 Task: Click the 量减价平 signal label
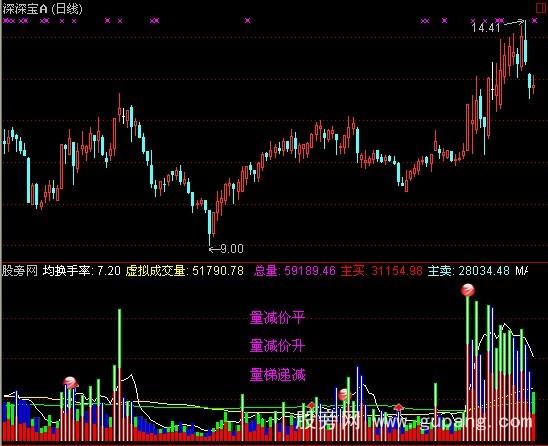pos(277,317)
